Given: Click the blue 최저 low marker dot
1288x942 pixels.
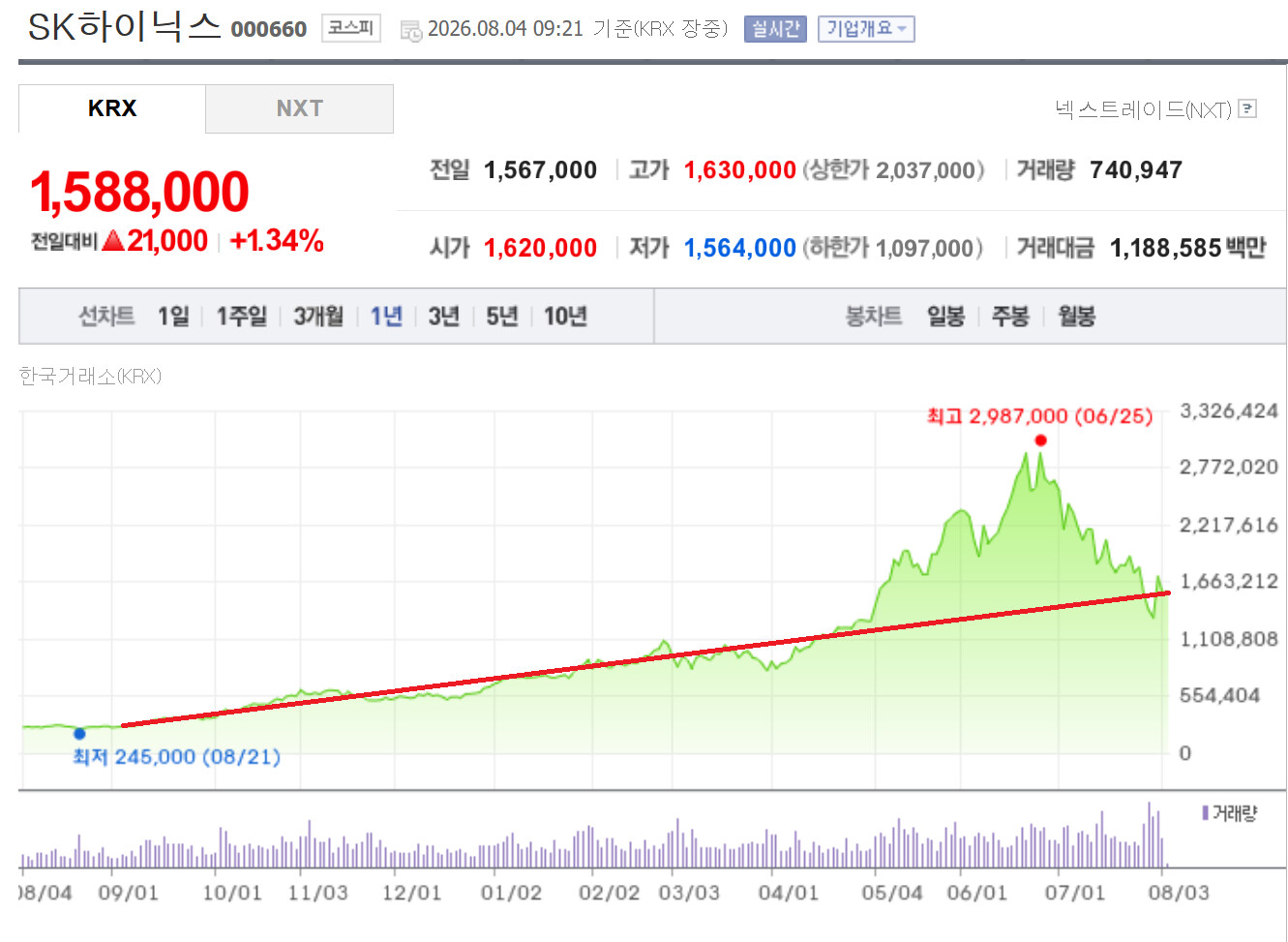Looking at the screenshot, I should (79, 734).
